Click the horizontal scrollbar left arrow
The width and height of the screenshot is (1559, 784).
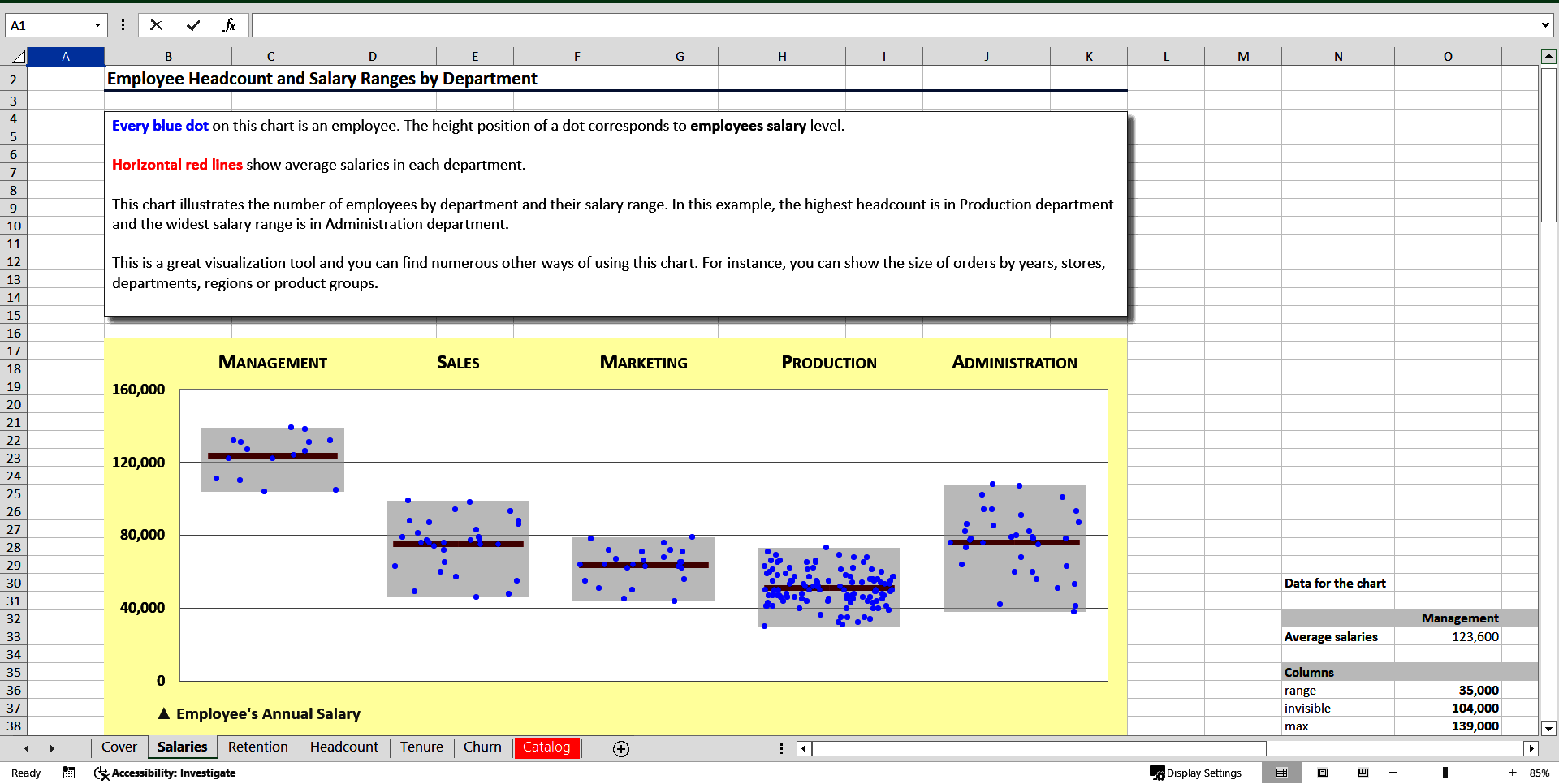pos(804,748)
